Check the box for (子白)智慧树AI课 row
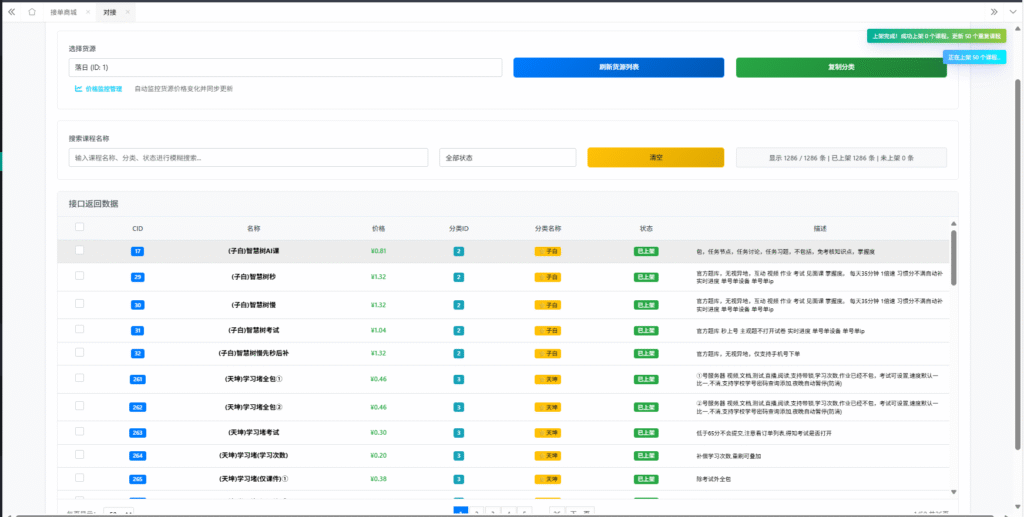This screenshot has width=1024, height=517. (80, 251)
